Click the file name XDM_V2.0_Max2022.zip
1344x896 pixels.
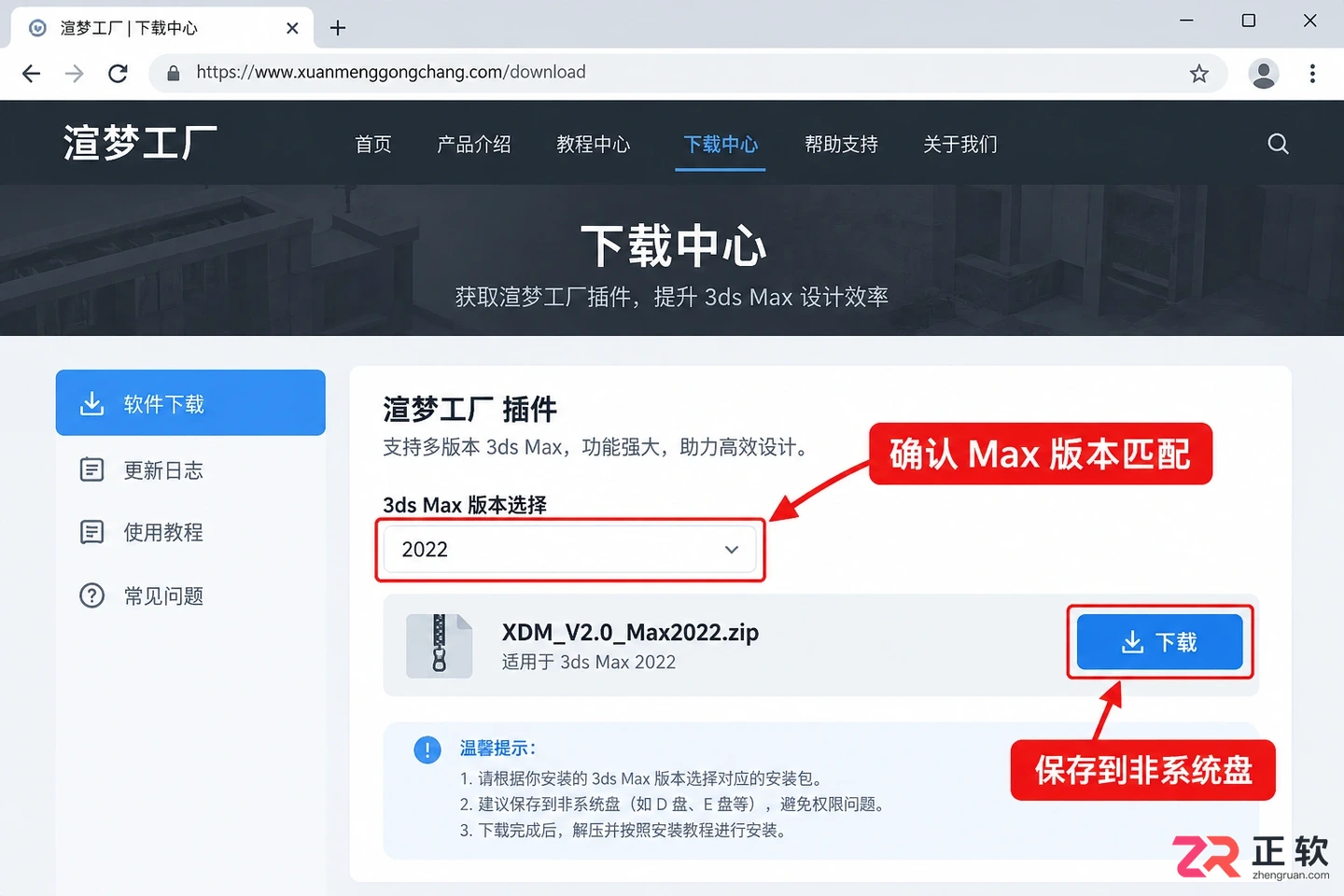[630, 632]
